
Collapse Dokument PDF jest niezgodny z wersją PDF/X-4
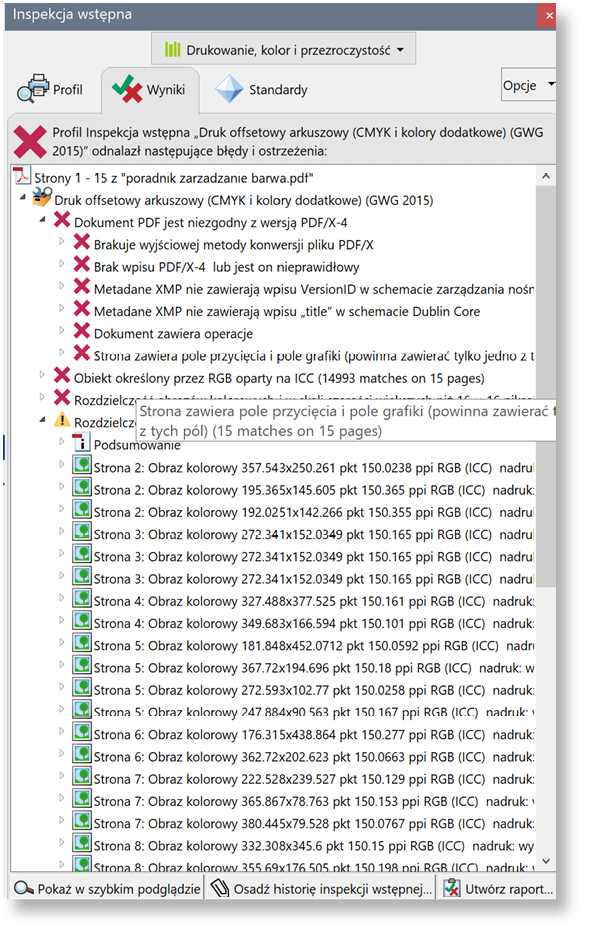[x=42, y=220]
